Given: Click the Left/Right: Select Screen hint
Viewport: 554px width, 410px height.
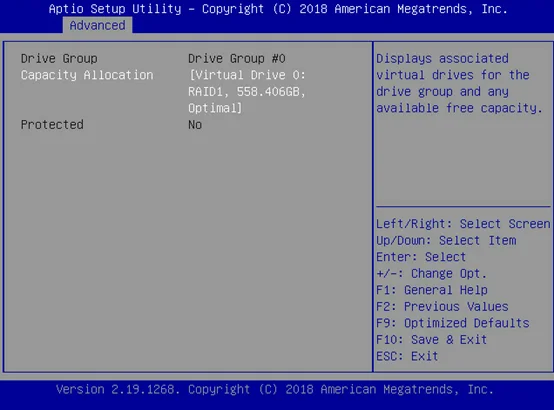Looking at the screenshot, I should 463,224.
